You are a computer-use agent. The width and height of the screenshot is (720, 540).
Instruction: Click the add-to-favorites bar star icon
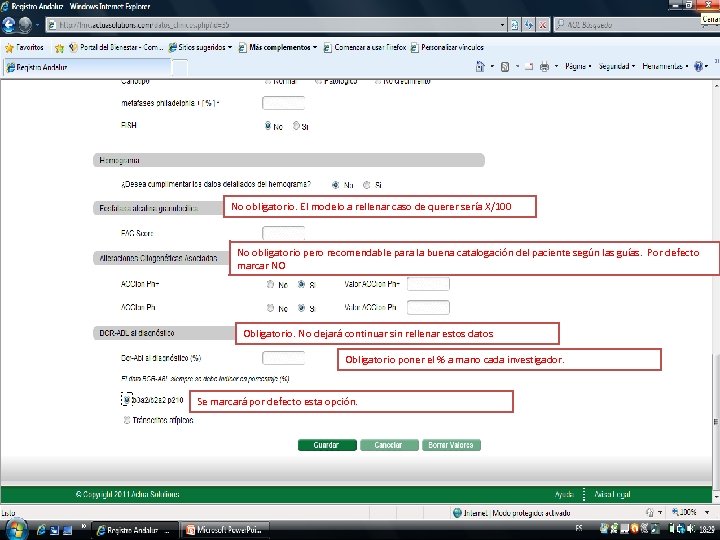pyautogui.click(x=59, y=48)
